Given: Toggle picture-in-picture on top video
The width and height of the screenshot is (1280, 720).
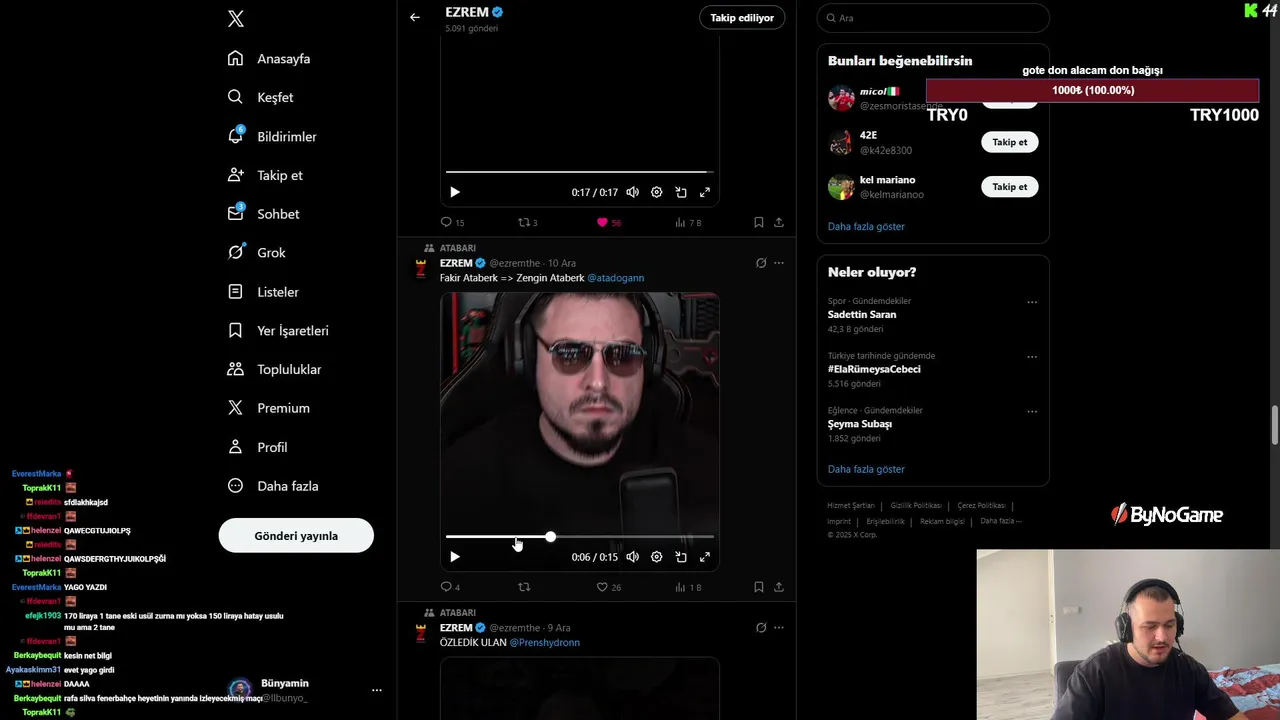Looking at the screenshot, I should pyautogui.click(x=681, y=192).
